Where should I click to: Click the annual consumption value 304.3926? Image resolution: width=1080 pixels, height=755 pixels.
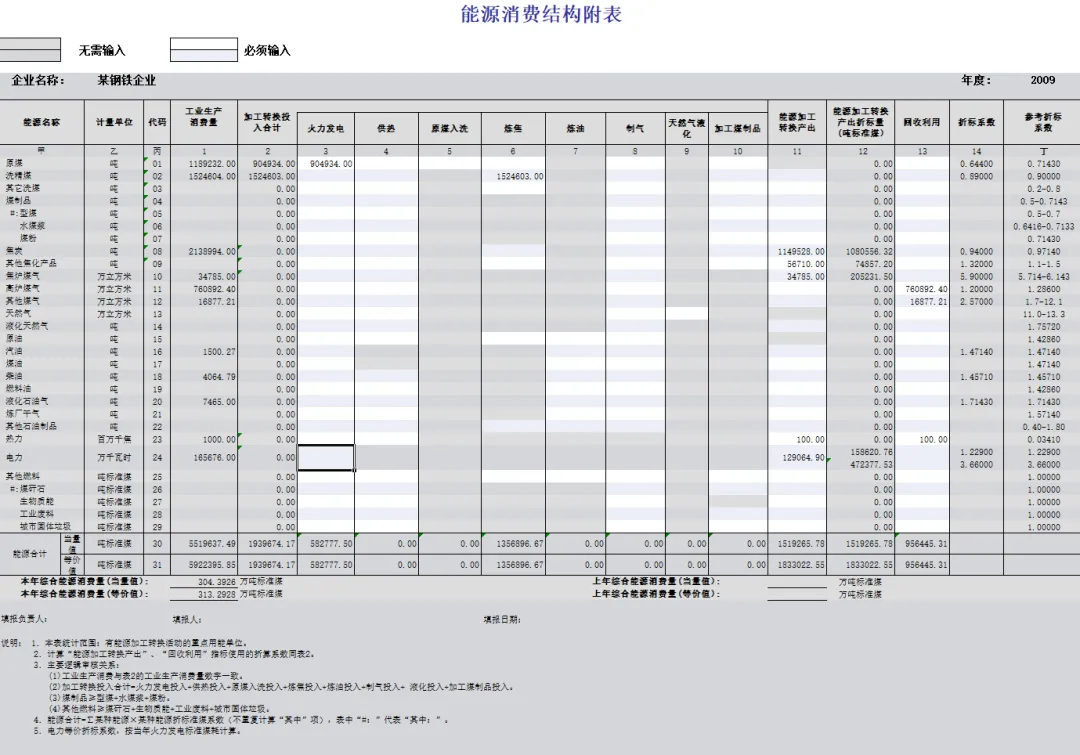217,582
